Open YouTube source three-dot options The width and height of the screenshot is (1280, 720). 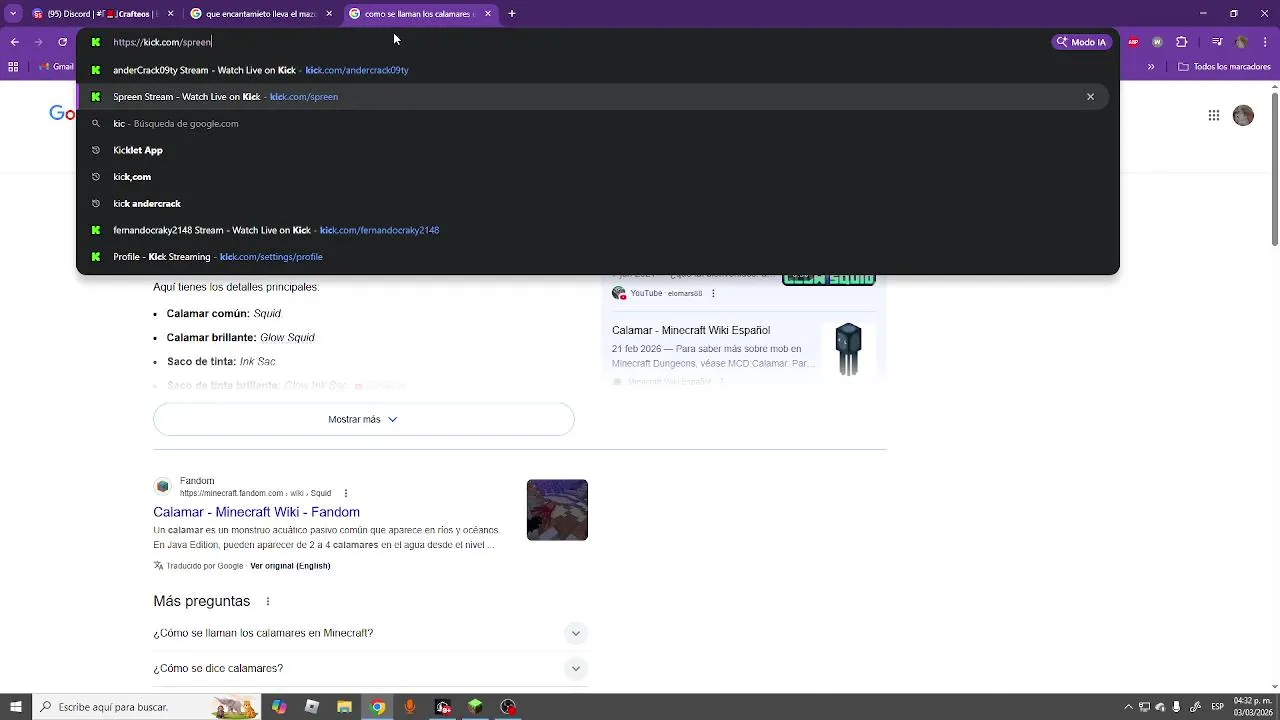tap(713, 293)
